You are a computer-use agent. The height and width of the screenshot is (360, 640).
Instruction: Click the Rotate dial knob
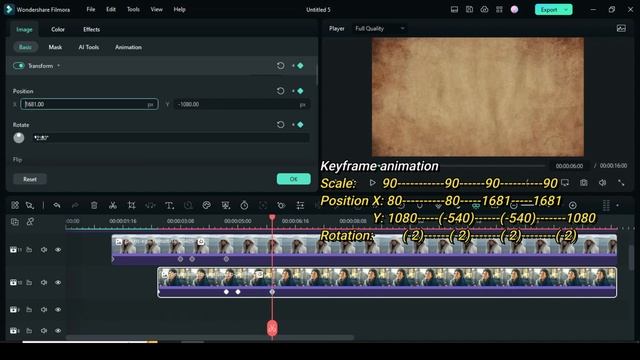pos(19,138)
